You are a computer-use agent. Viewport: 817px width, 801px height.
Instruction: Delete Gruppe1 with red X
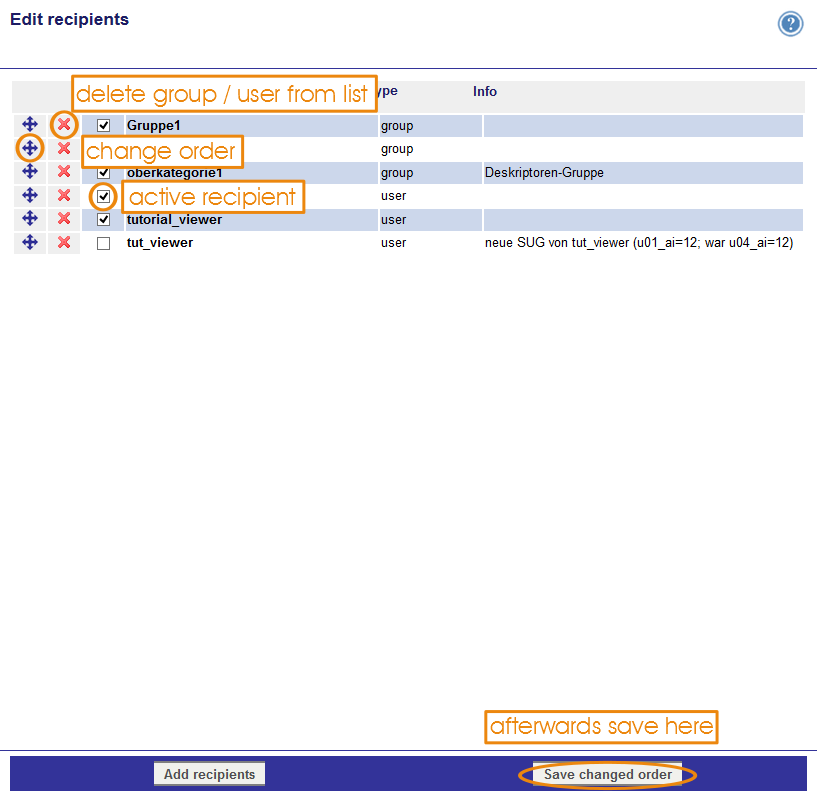click(x=64, y=125)
